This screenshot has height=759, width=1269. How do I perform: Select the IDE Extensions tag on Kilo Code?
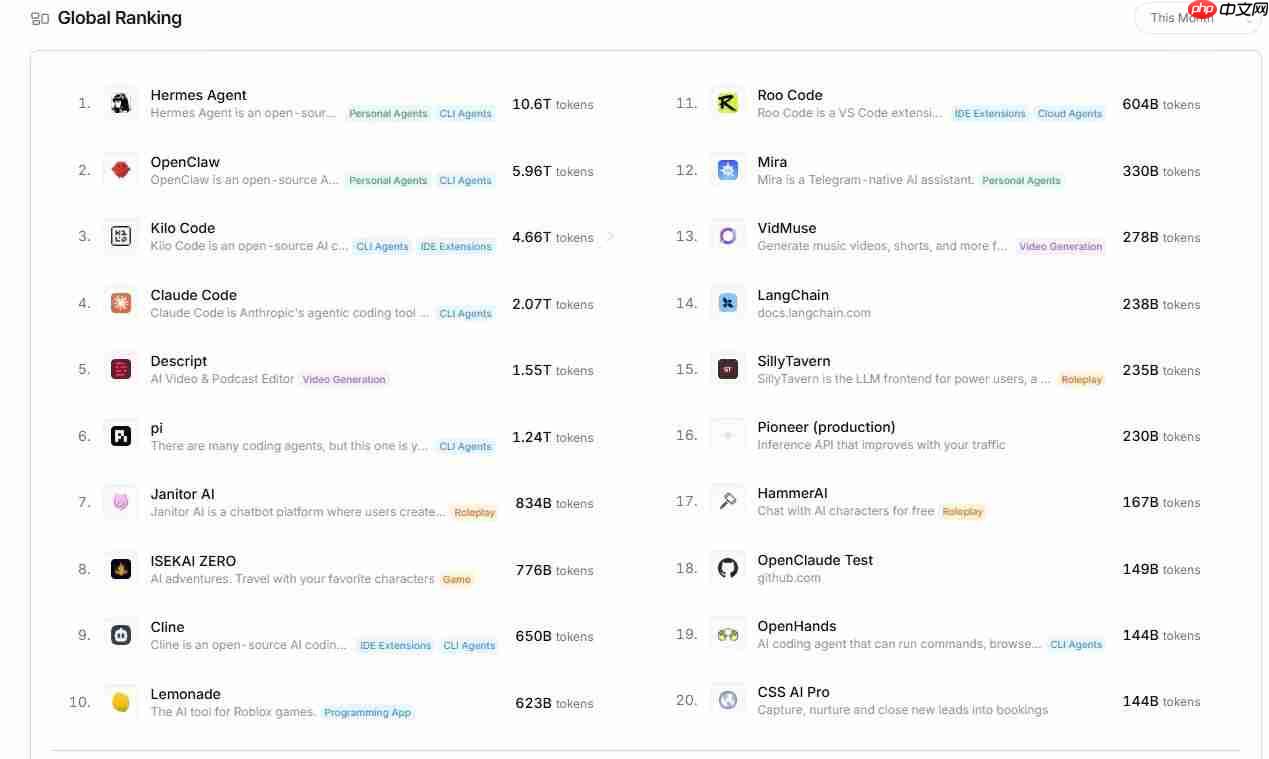click(456, 247)
